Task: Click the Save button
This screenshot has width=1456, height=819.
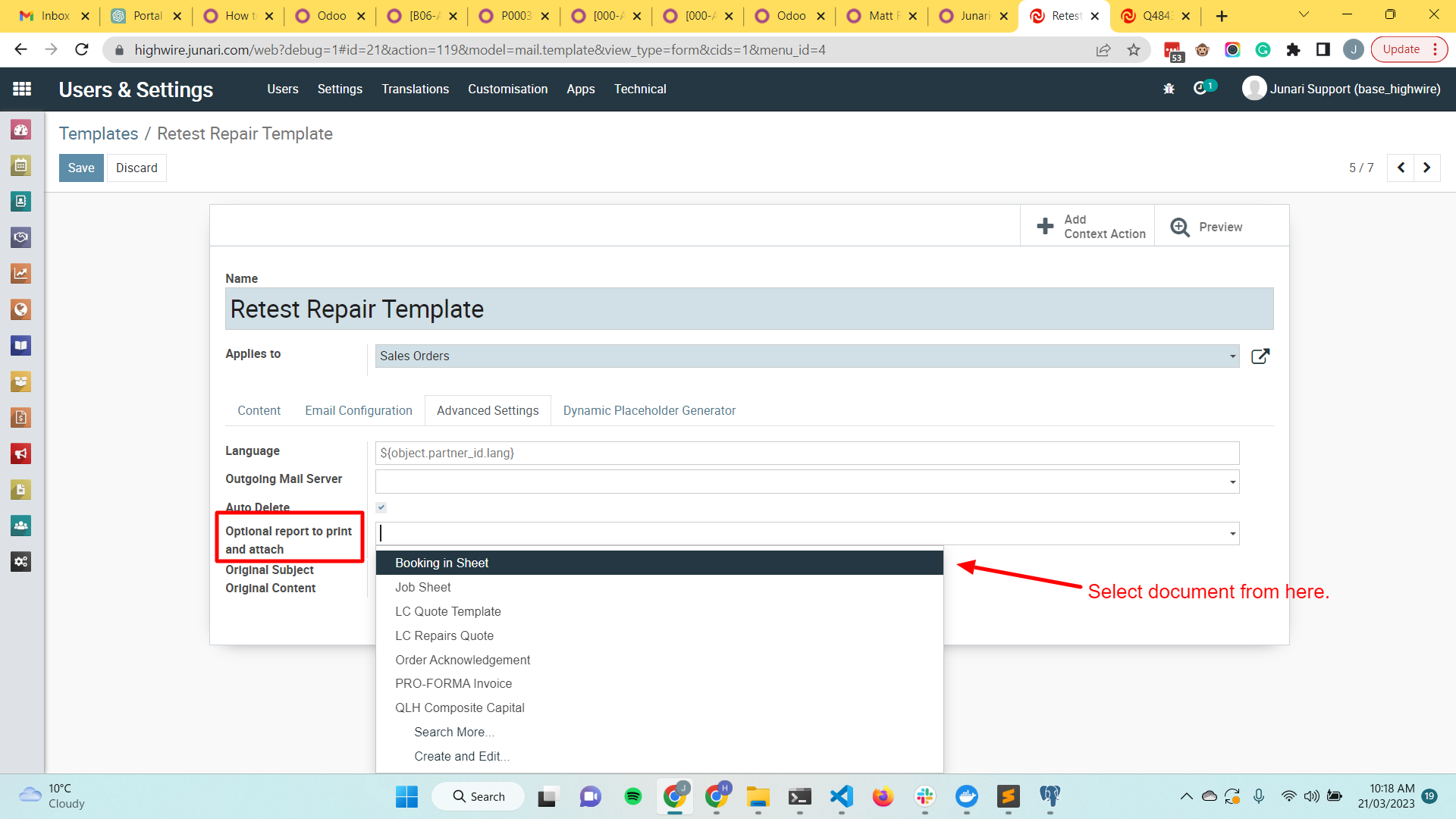Action: coord(80,168)
